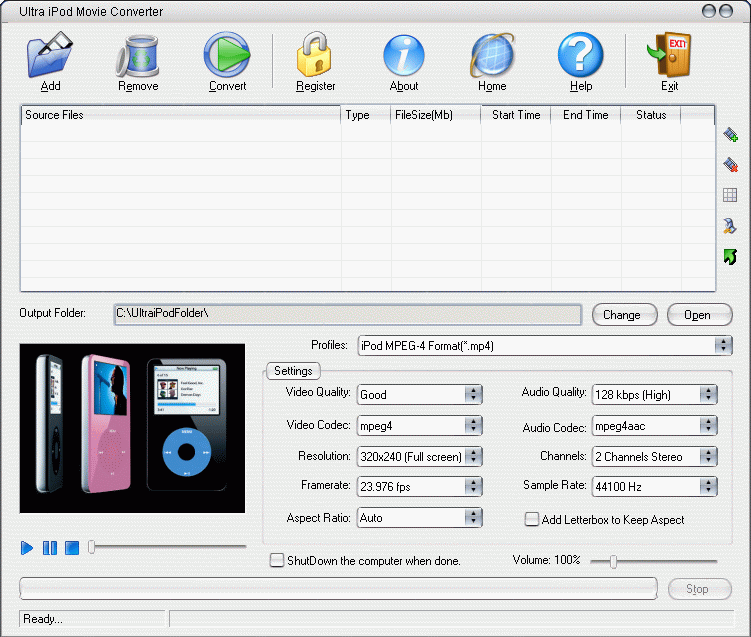Select the Settings tab
Viewport: 751px width, 637px height.
click(293, 371)
